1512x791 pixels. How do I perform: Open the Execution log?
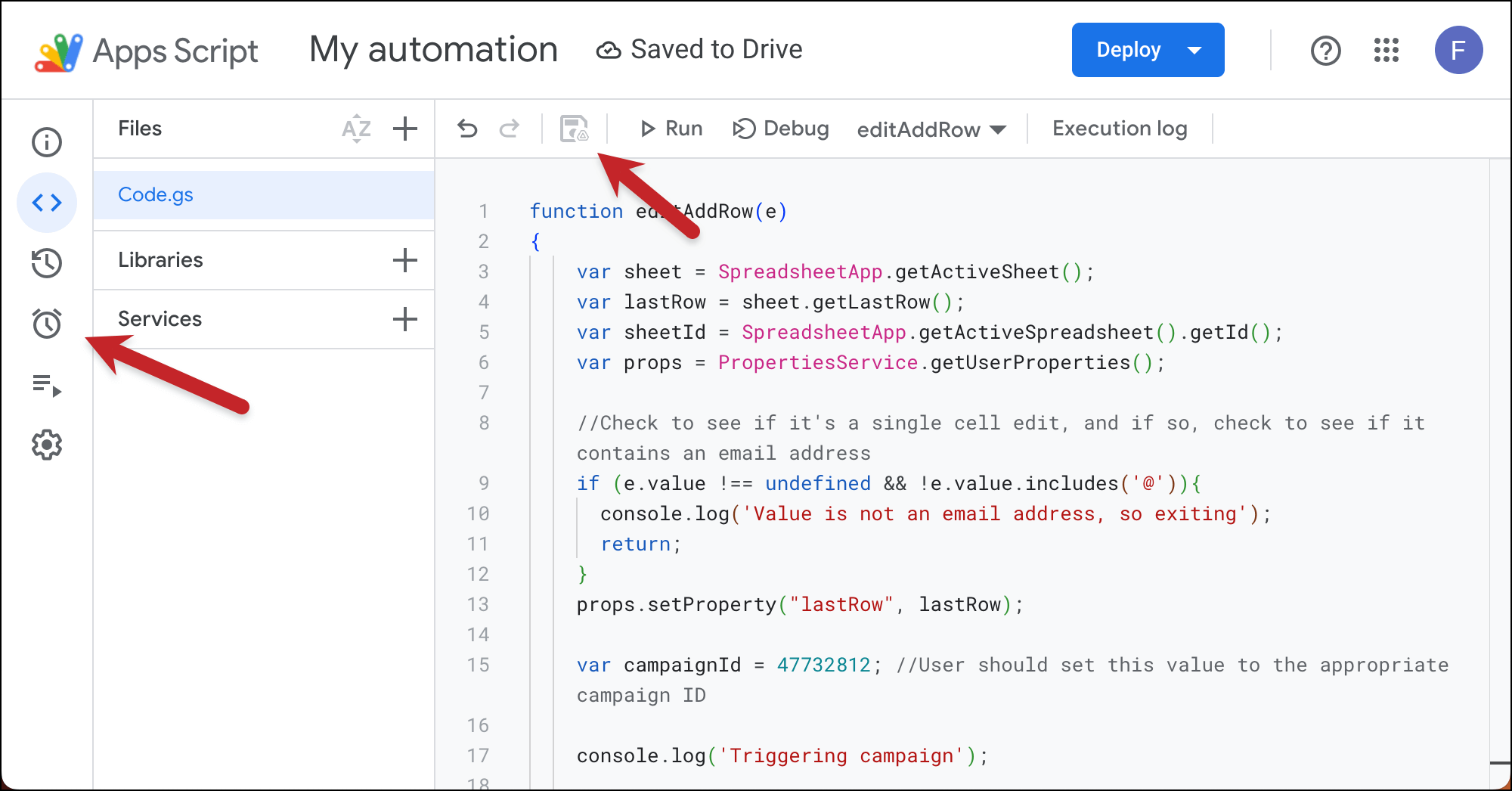1120,129
